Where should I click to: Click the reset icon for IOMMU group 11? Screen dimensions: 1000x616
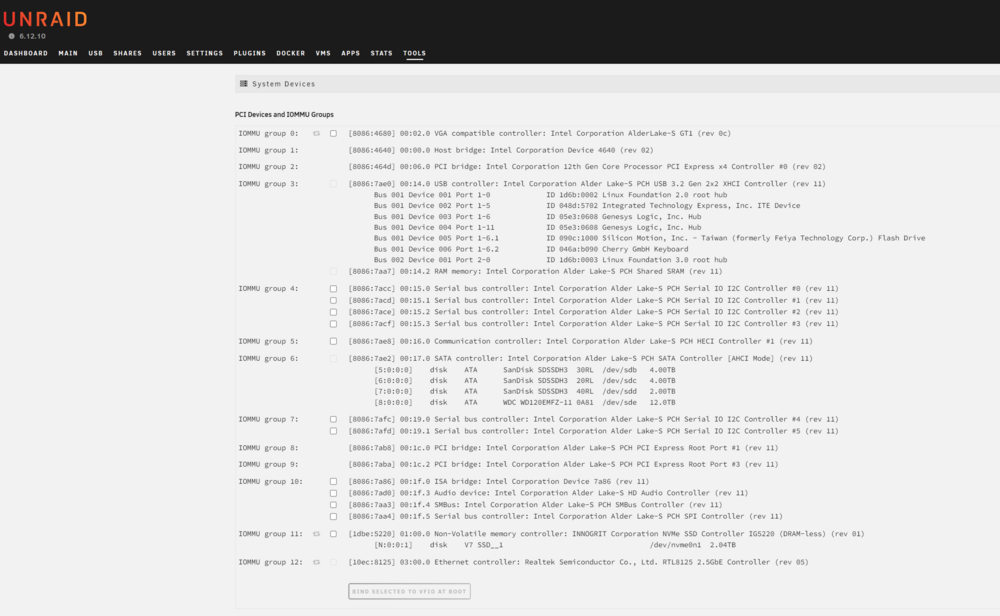pyautogui.click(x=316, y=534)
